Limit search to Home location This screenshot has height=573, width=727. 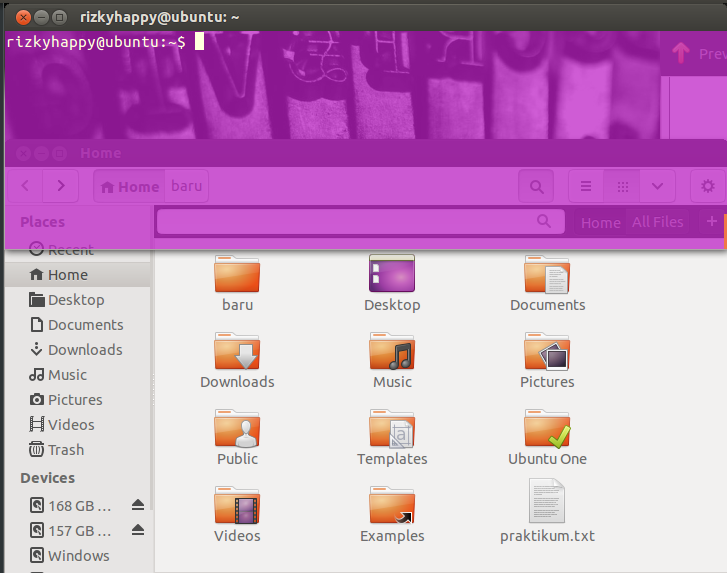(x=600, y=222)
